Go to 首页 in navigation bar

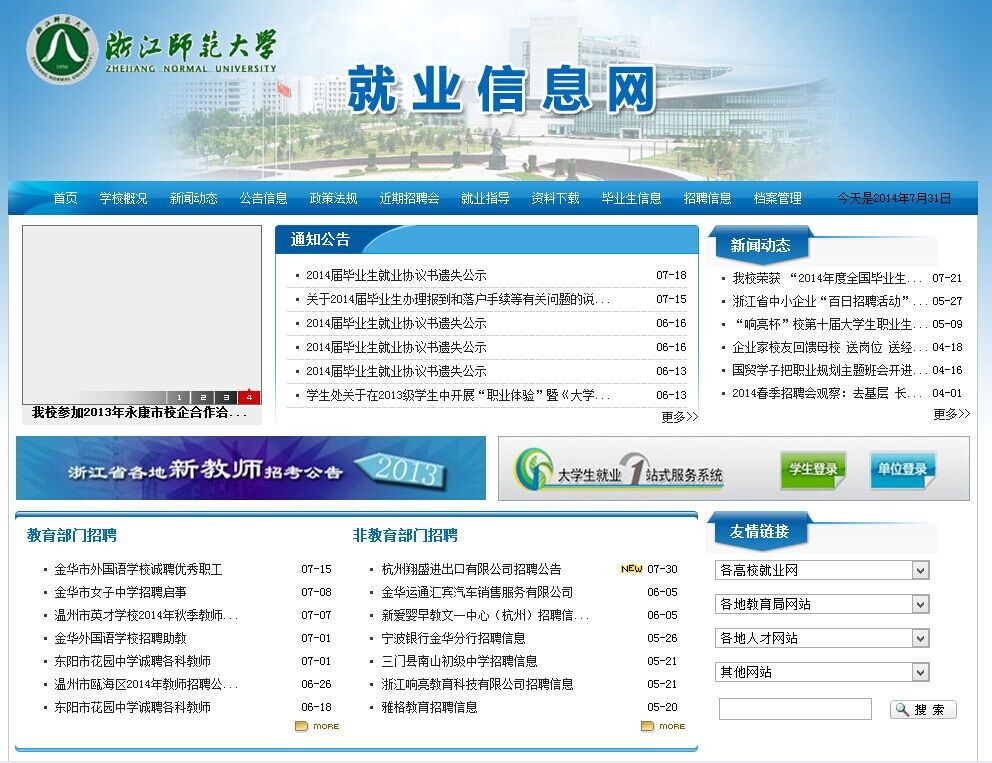(x=65, y=198)
